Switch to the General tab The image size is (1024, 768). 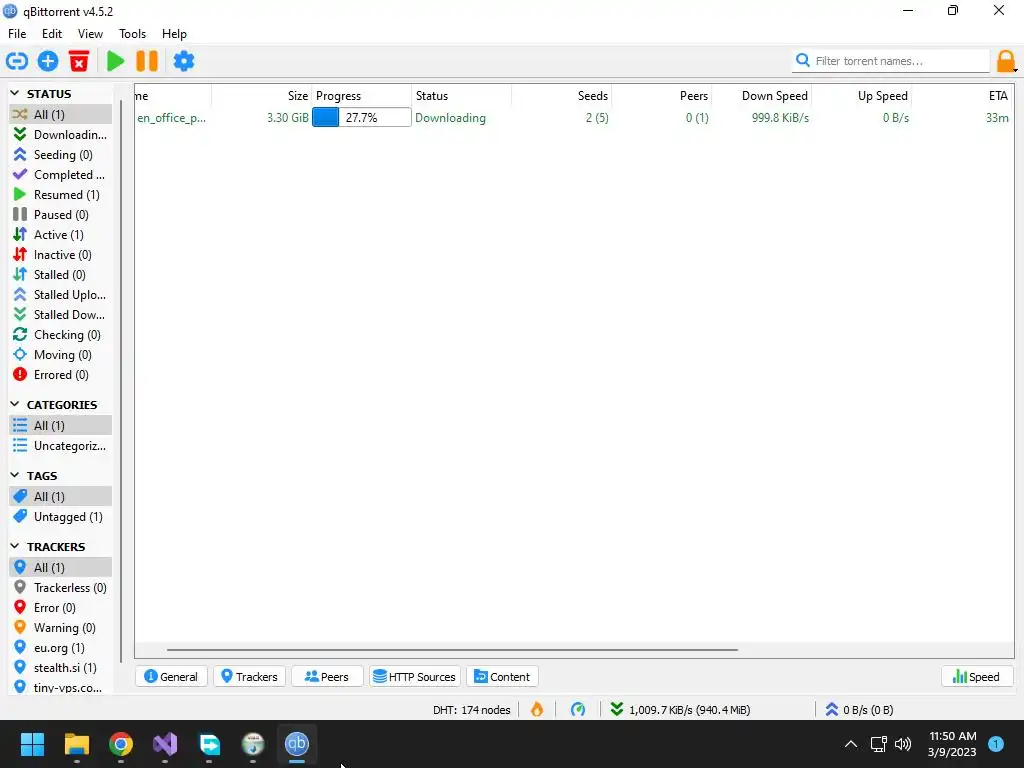coord(171,677)
